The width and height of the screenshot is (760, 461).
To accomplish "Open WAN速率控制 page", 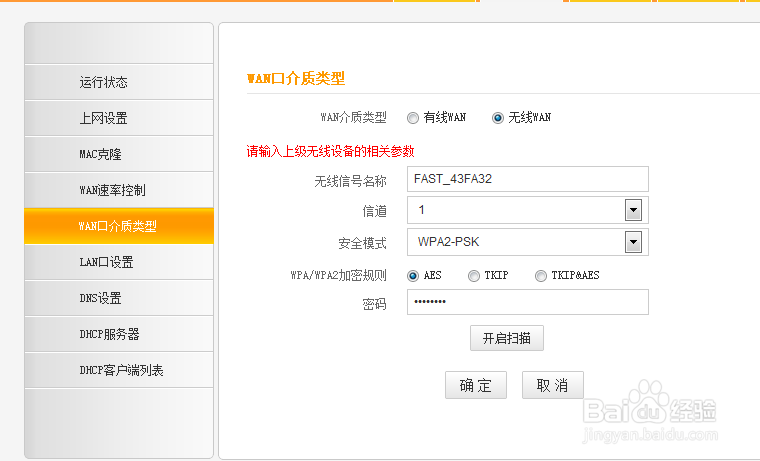I will coord(119,190).
